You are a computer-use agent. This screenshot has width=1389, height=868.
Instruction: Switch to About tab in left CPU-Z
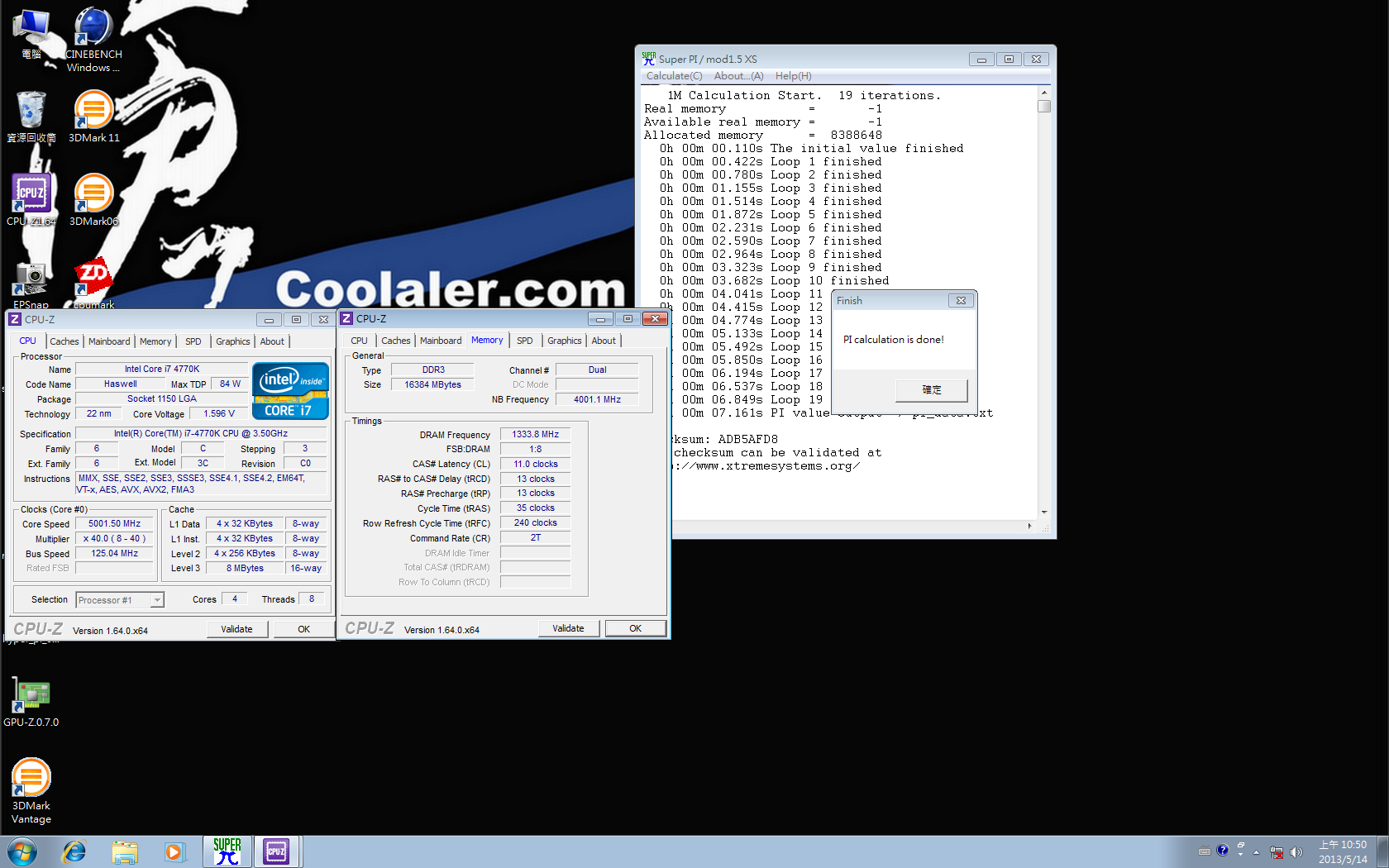click(x=272, y=341)
